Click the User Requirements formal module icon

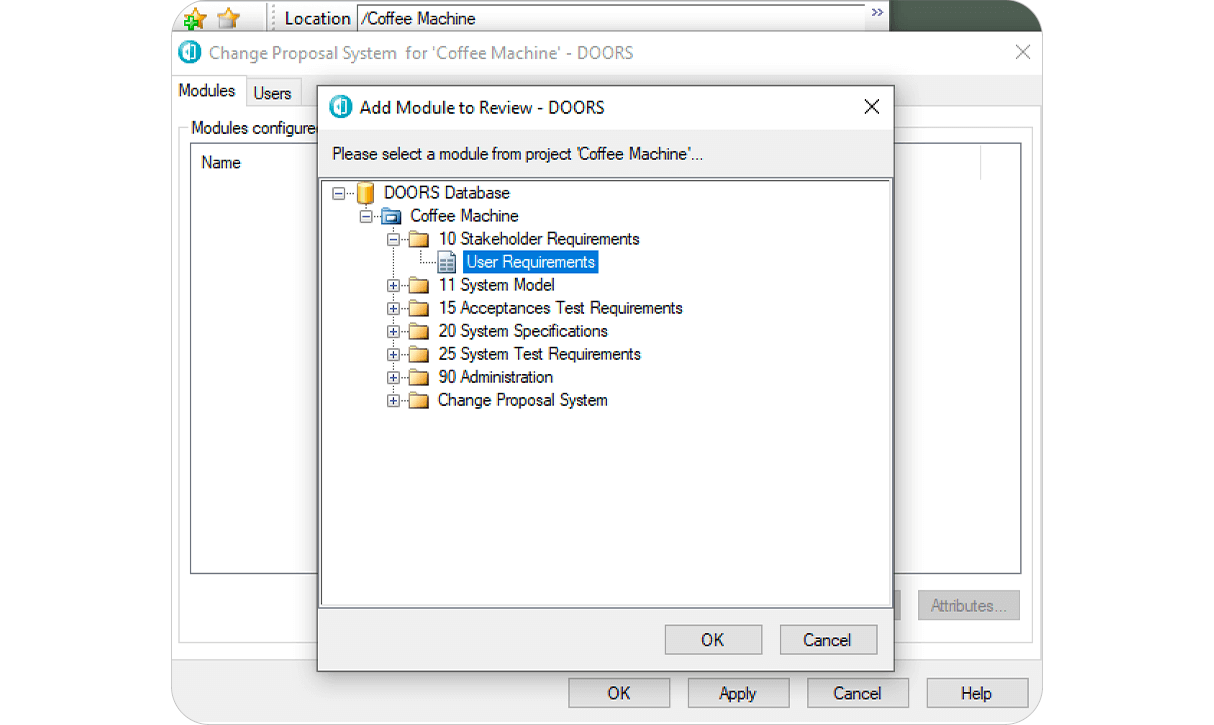pyautogui.click(x=446, y=261)
